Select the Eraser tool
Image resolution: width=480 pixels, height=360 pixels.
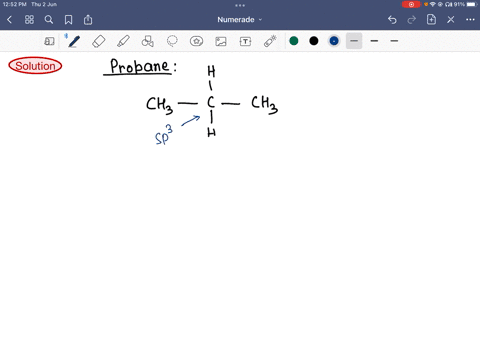[99, 41]
